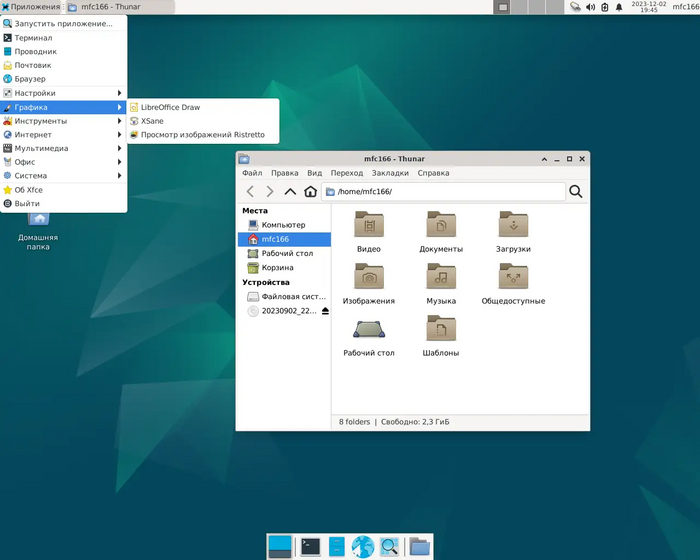Viewport: 700px width, 560px height.
Task: Open the Документы folder
Action: (x=441, y=232)
